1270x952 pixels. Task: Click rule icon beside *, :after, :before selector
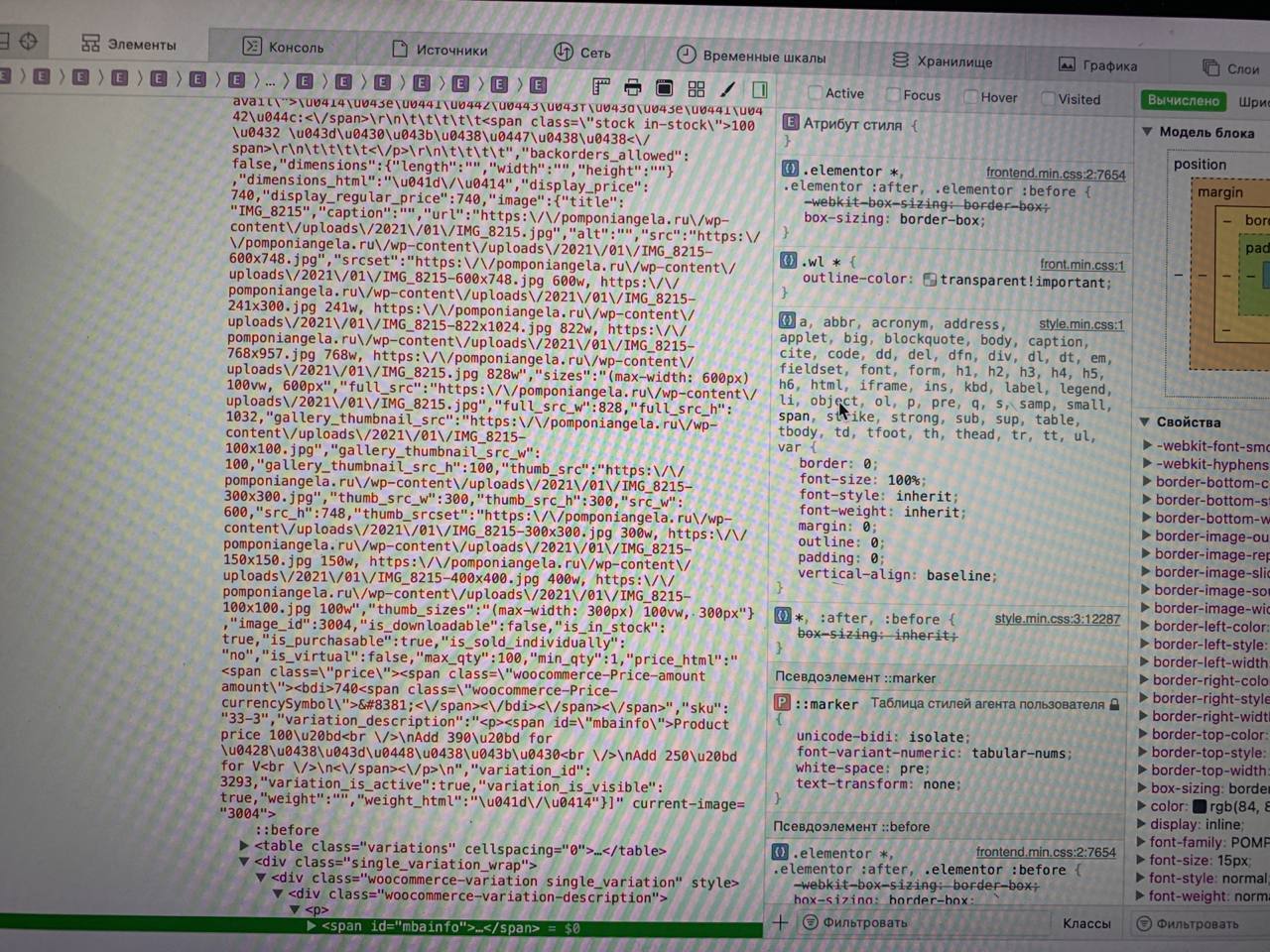point(782,616)
